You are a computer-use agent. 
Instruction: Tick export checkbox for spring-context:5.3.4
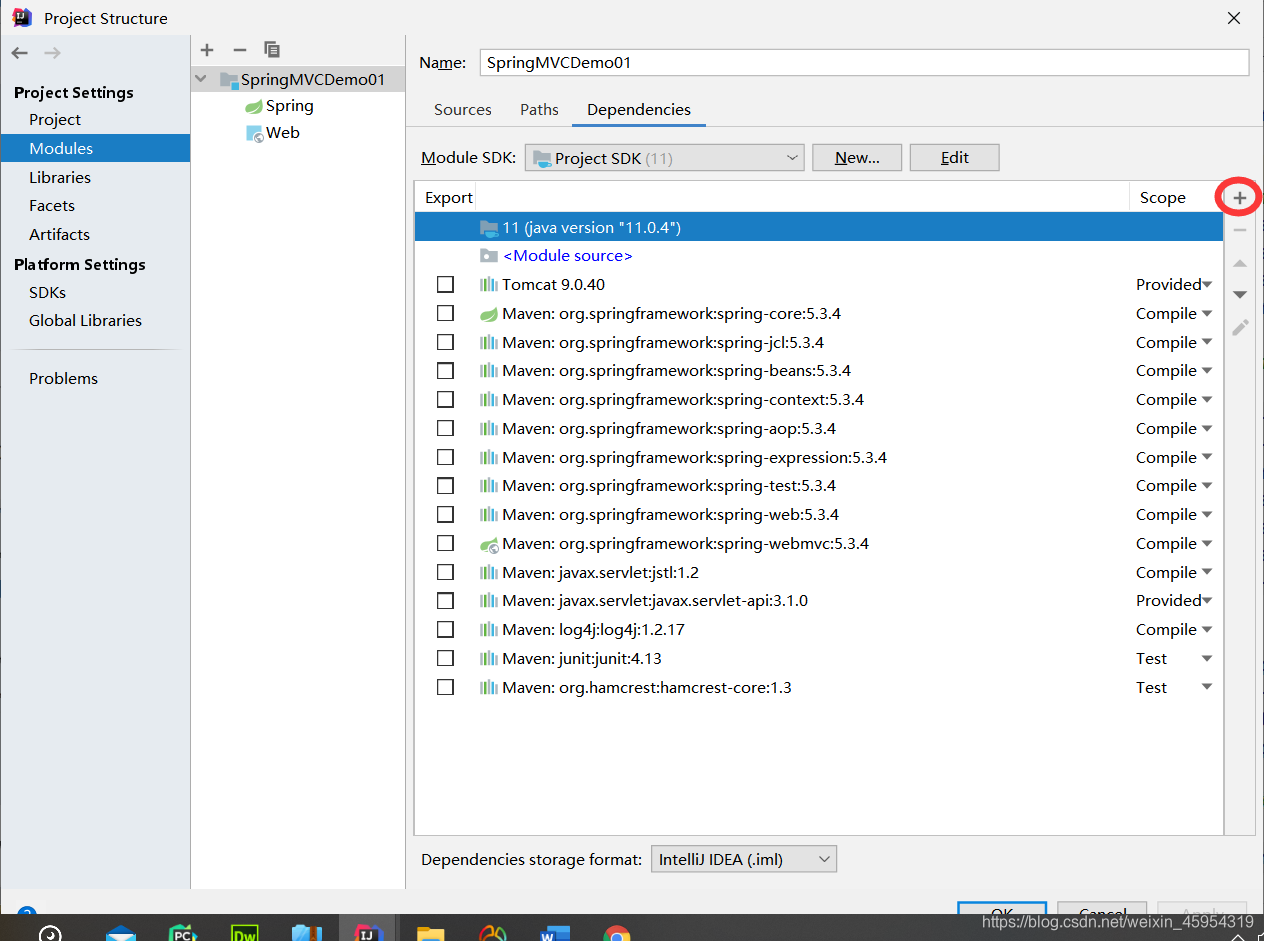tap(445, 400)
